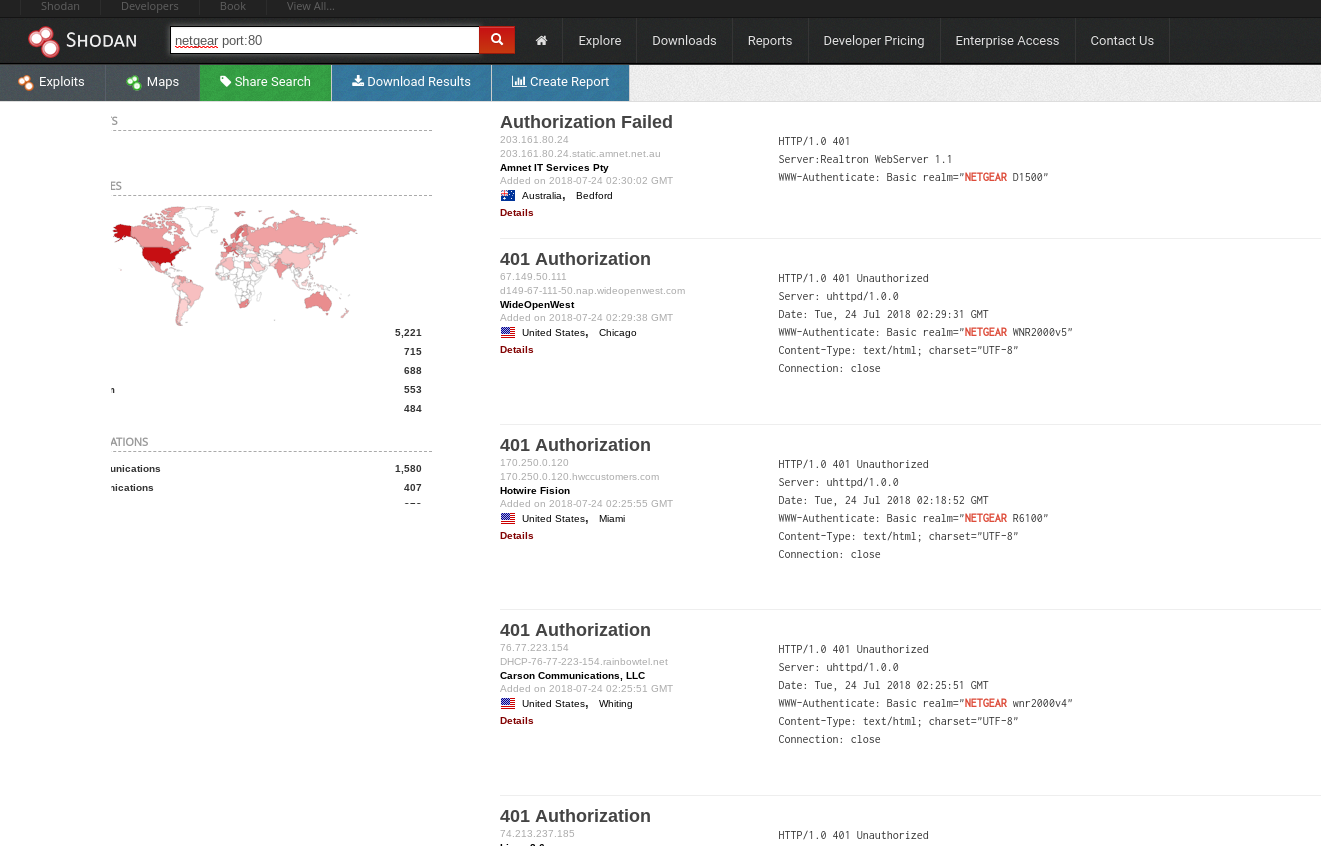Viewport: 1321px width, 846px height.
Task: Click the realm text NETGEAR R6100
Action: tap(1006, 519)
